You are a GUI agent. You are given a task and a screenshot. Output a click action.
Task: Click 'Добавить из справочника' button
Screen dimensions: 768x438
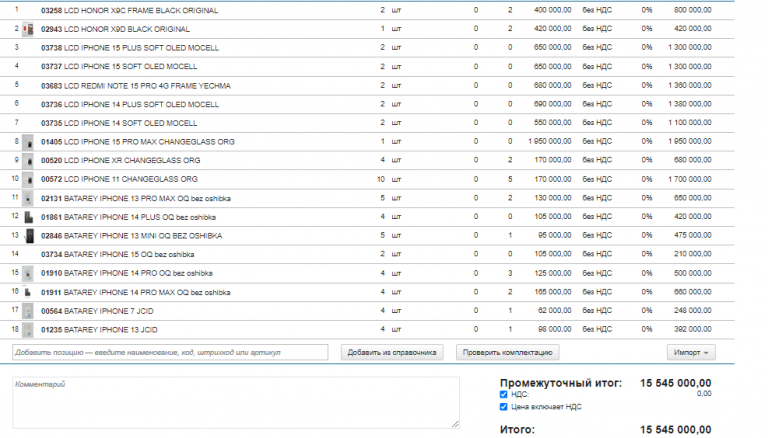coord(392,352)
